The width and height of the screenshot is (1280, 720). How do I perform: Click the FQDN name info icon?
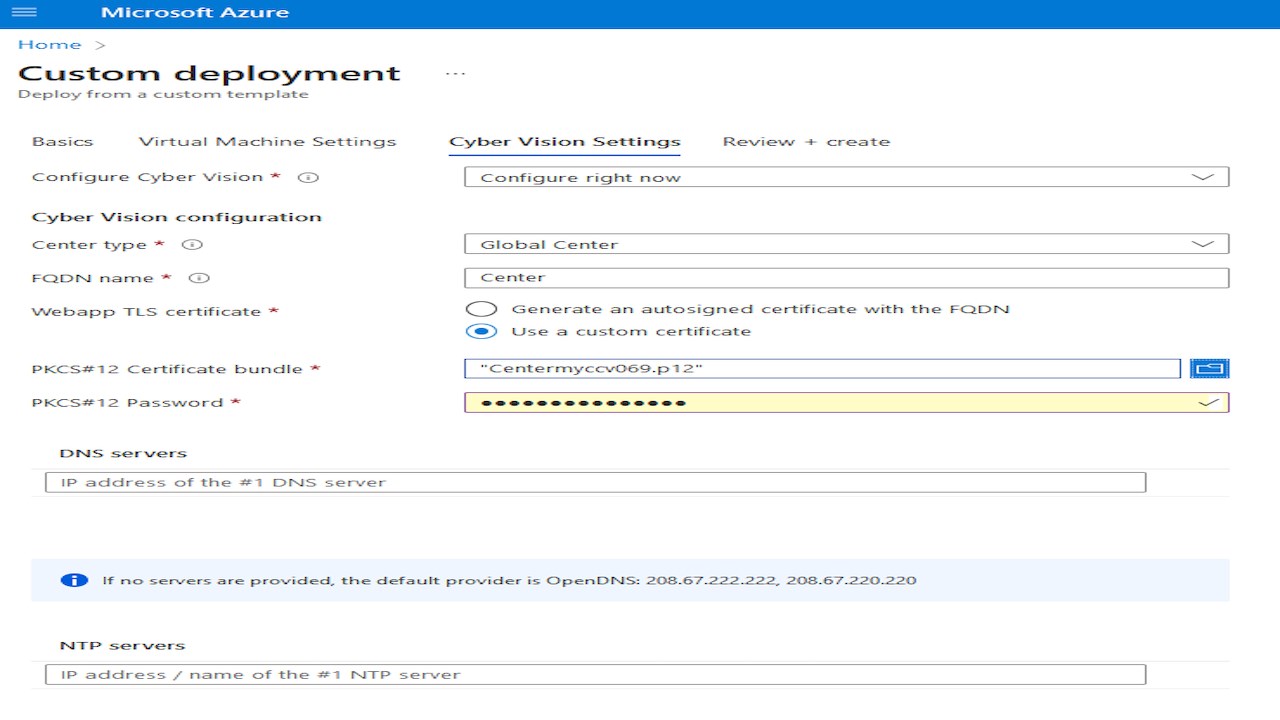click(200, 279)
